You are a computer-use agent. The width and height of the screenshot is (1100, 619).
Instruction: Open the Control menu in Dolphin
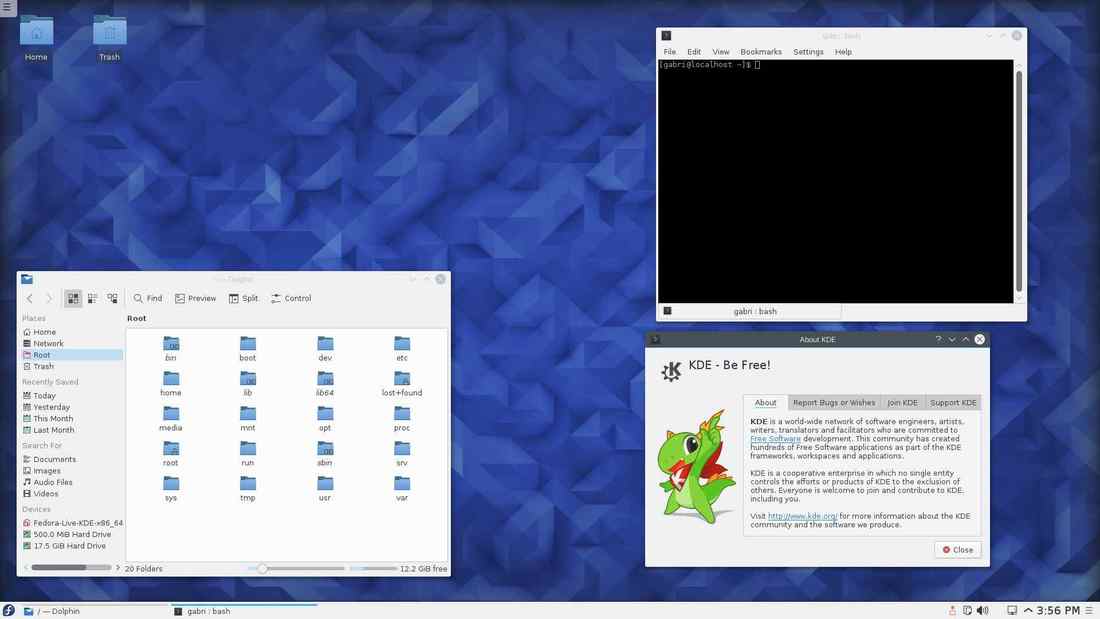[290, 297]
